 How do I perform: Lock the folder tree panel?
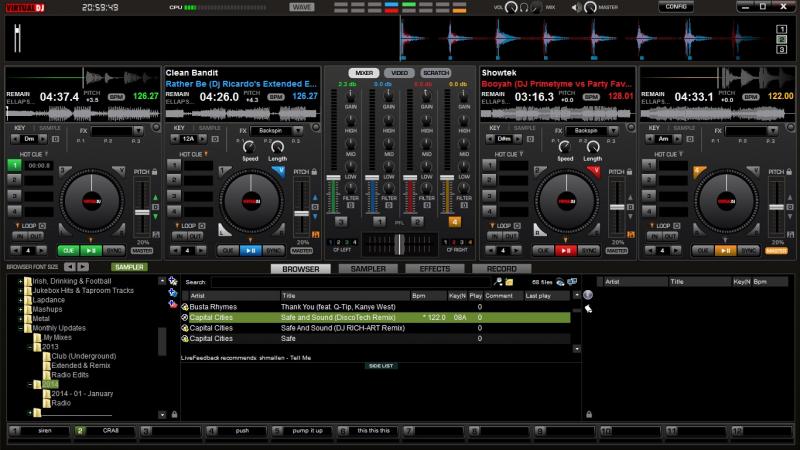click(x=174, y=415)
